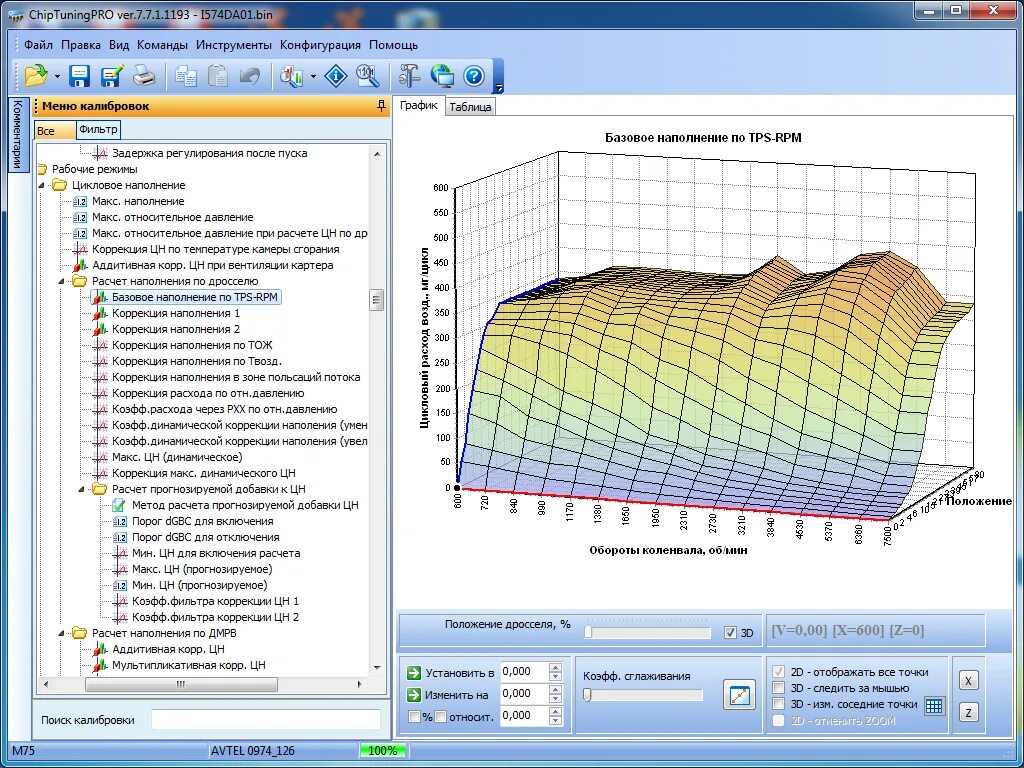Select the Фильтр tab
The width and height of the screenshot is (1024, 768).
tap(99, 129)
